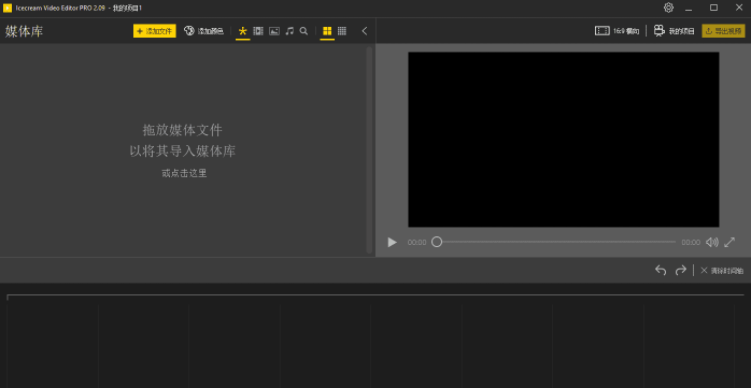Image resolution: width=751 pixels, height=388 pixels.
Task: Mute the preview volume speaker icon
Action: point(712,242)
